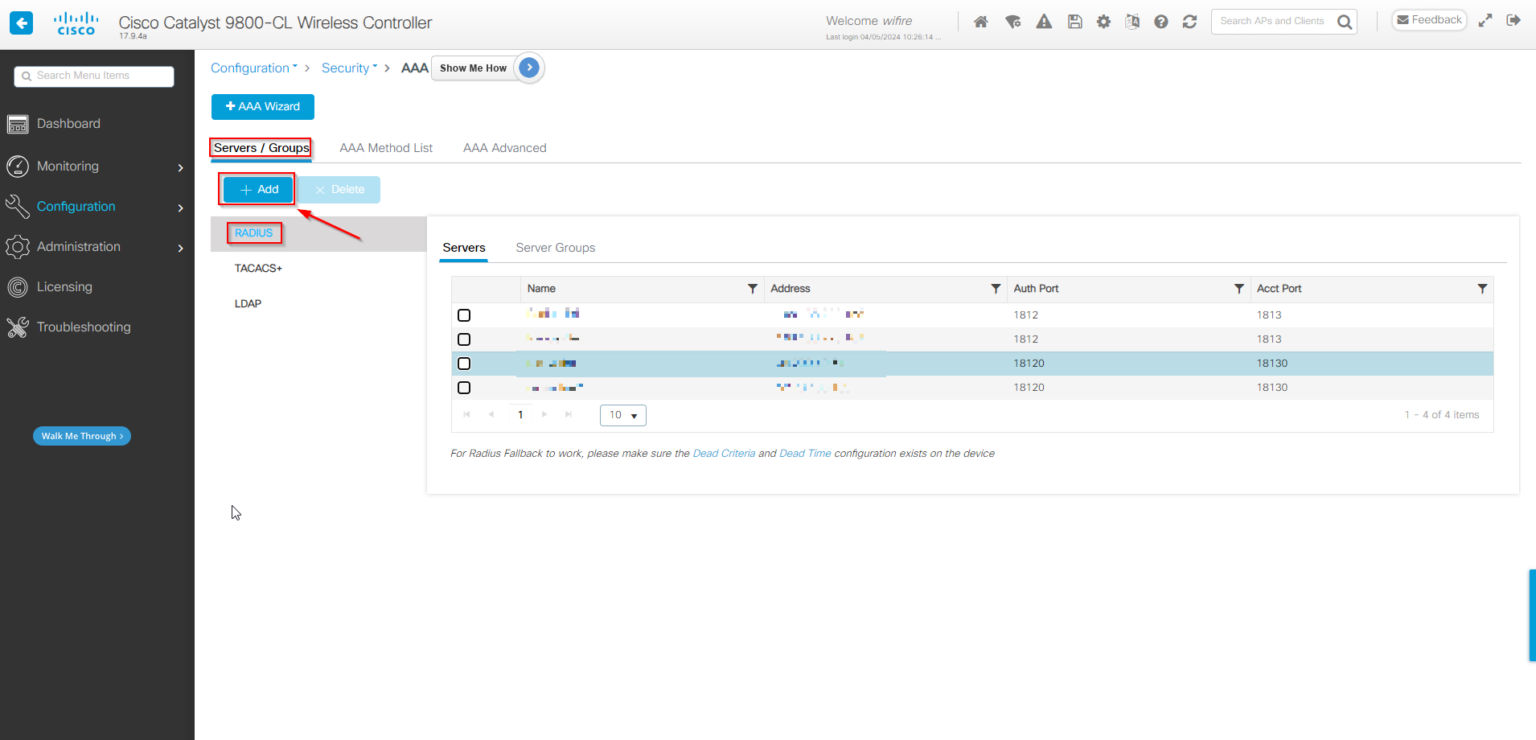Open the Dead Criteria configuration link

pos(724,453)
